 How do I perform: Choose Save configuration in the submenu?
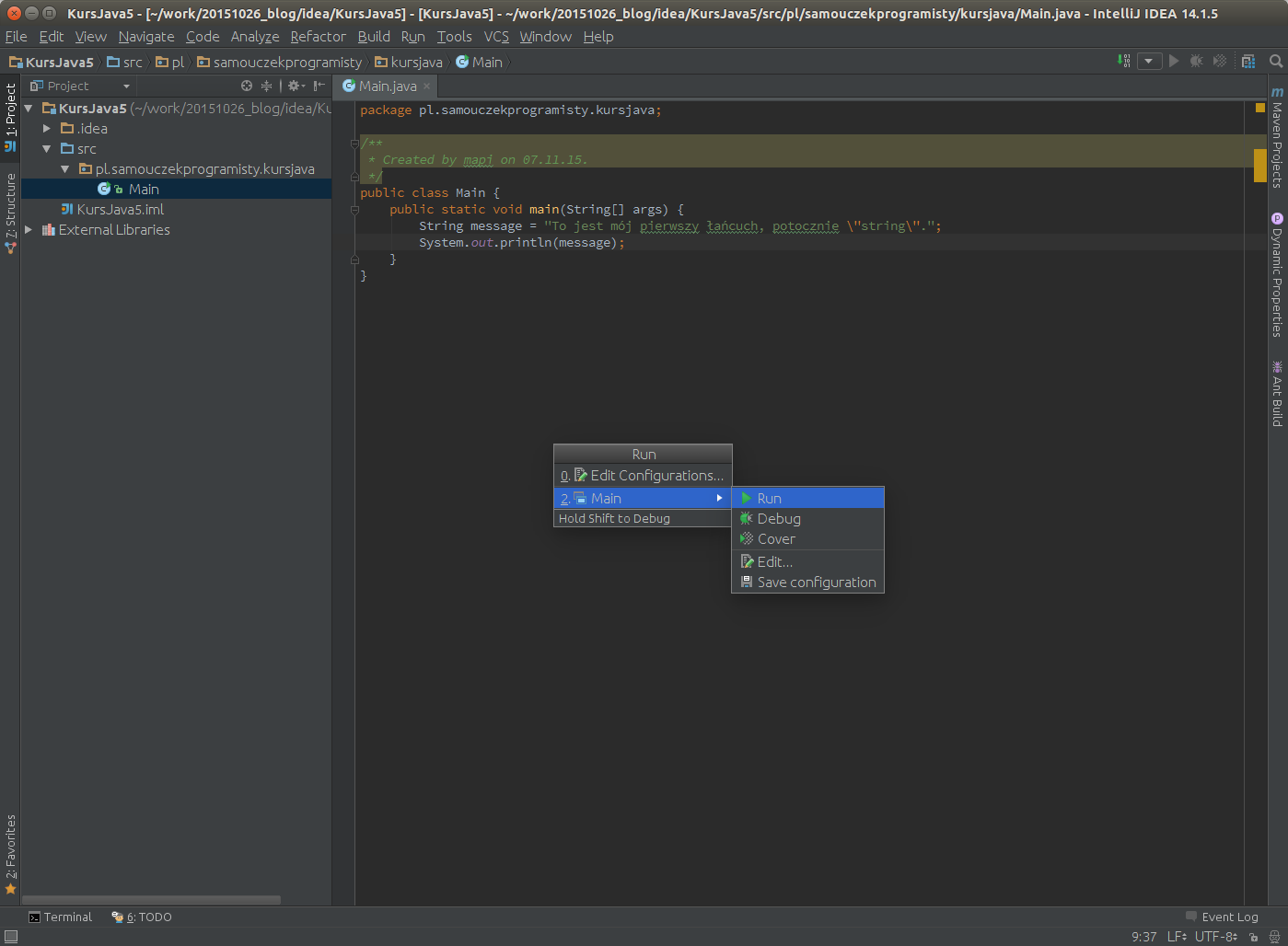(807, 583)
